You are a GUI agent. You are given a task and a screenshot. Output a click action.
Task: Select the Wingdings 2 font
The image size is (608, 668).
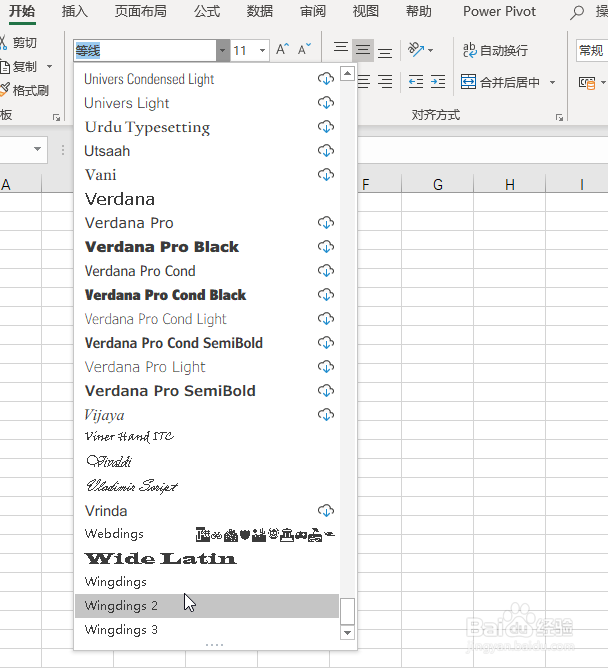pos(207,606)
